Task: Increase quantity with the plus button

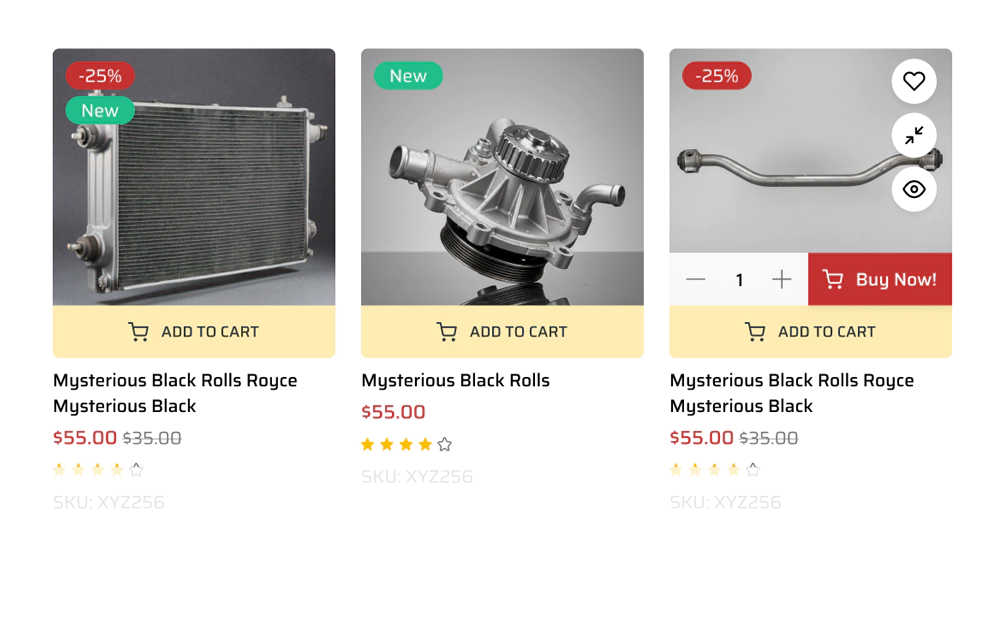Action: tap(781, 279)
